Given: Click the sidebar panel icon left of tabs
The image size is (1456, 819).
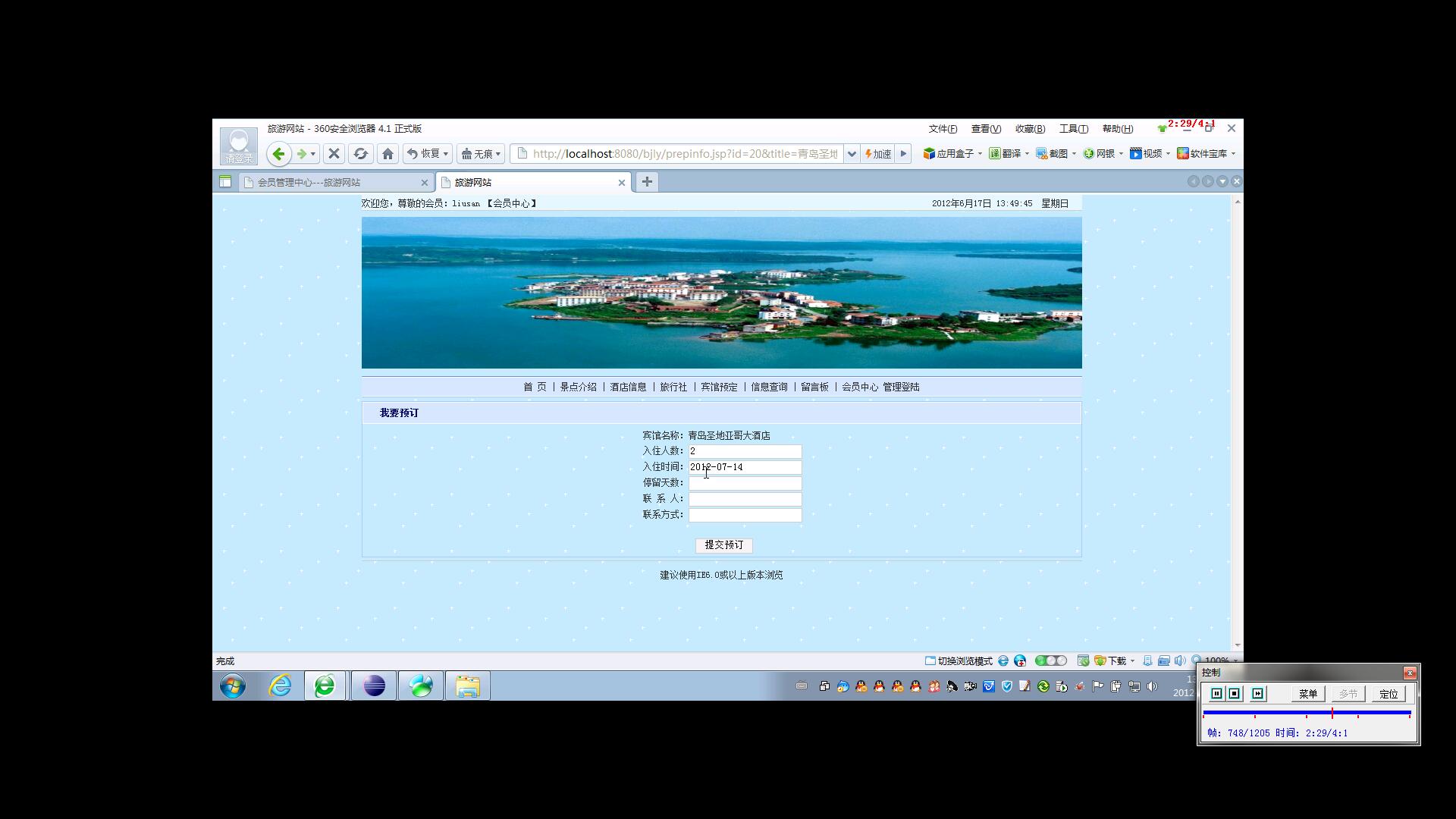Looking at the screenshot, I should [225, 182].
